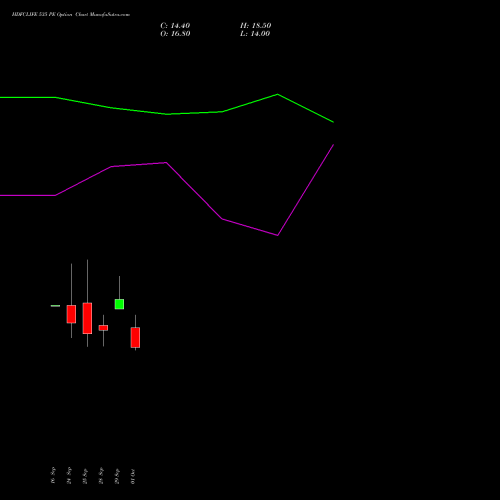Click the low price value L: 14.00

(x=255, y=34)
